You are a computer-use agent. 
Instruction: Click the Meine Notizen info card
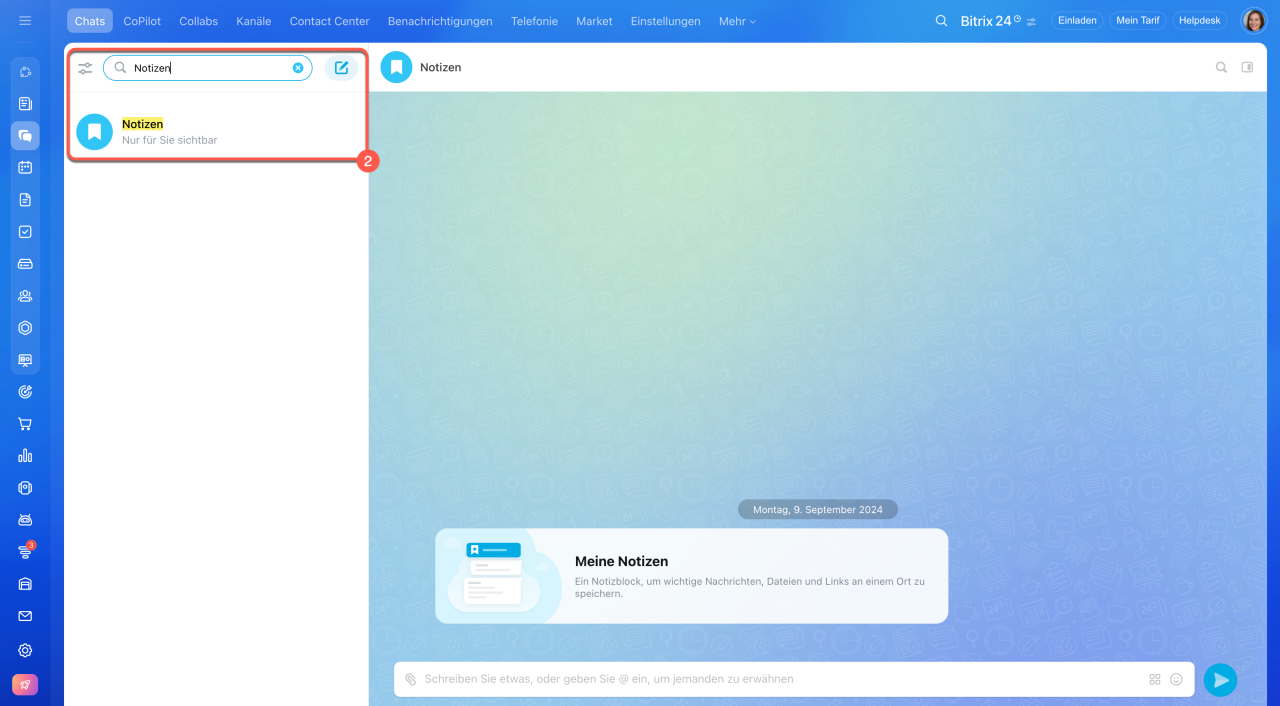691,576
